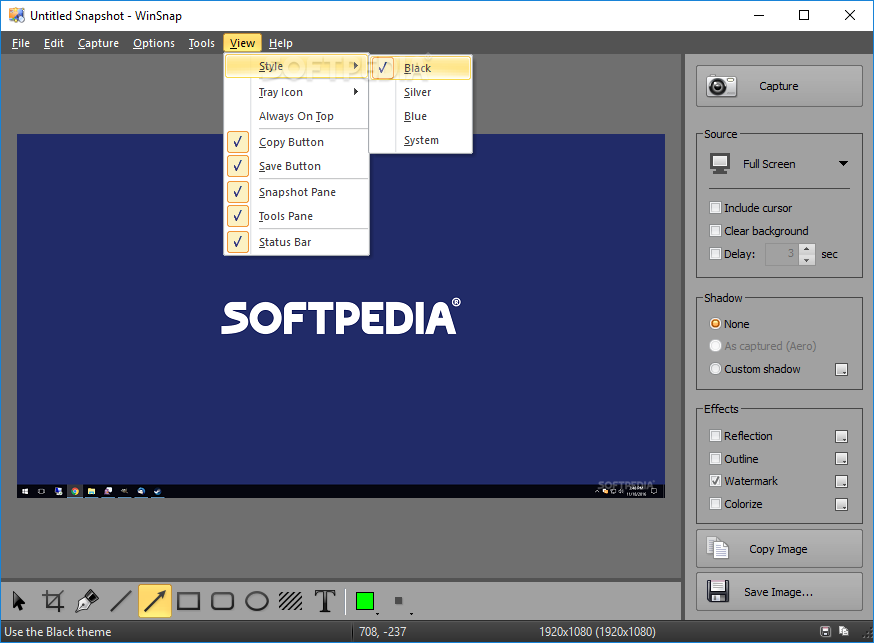Click the green color swatch
The width and height of the screenshot is (874, 643).
(x=365, y=601)
